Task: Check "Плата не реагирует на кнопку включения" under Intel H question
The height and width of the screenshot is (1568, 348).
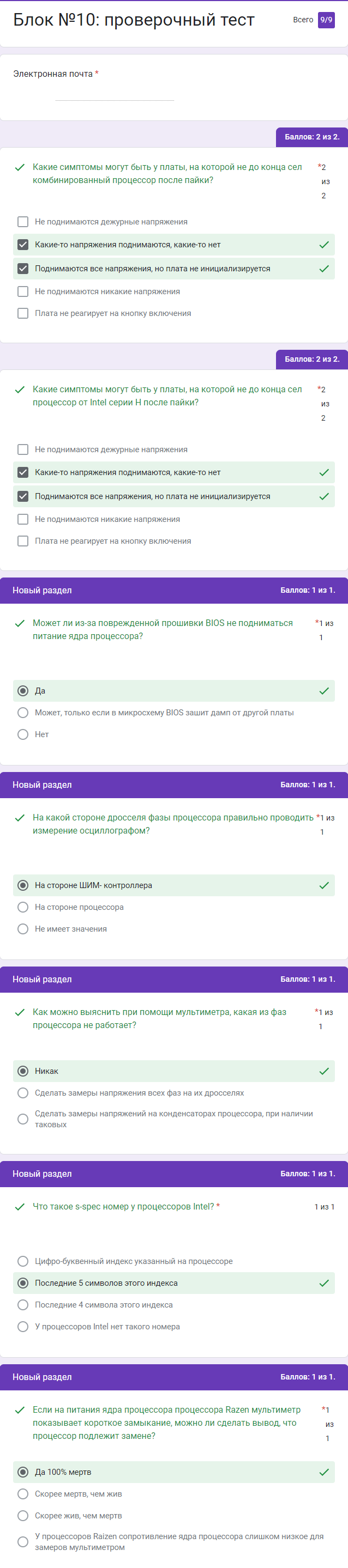Action: (x=23, y=541)
